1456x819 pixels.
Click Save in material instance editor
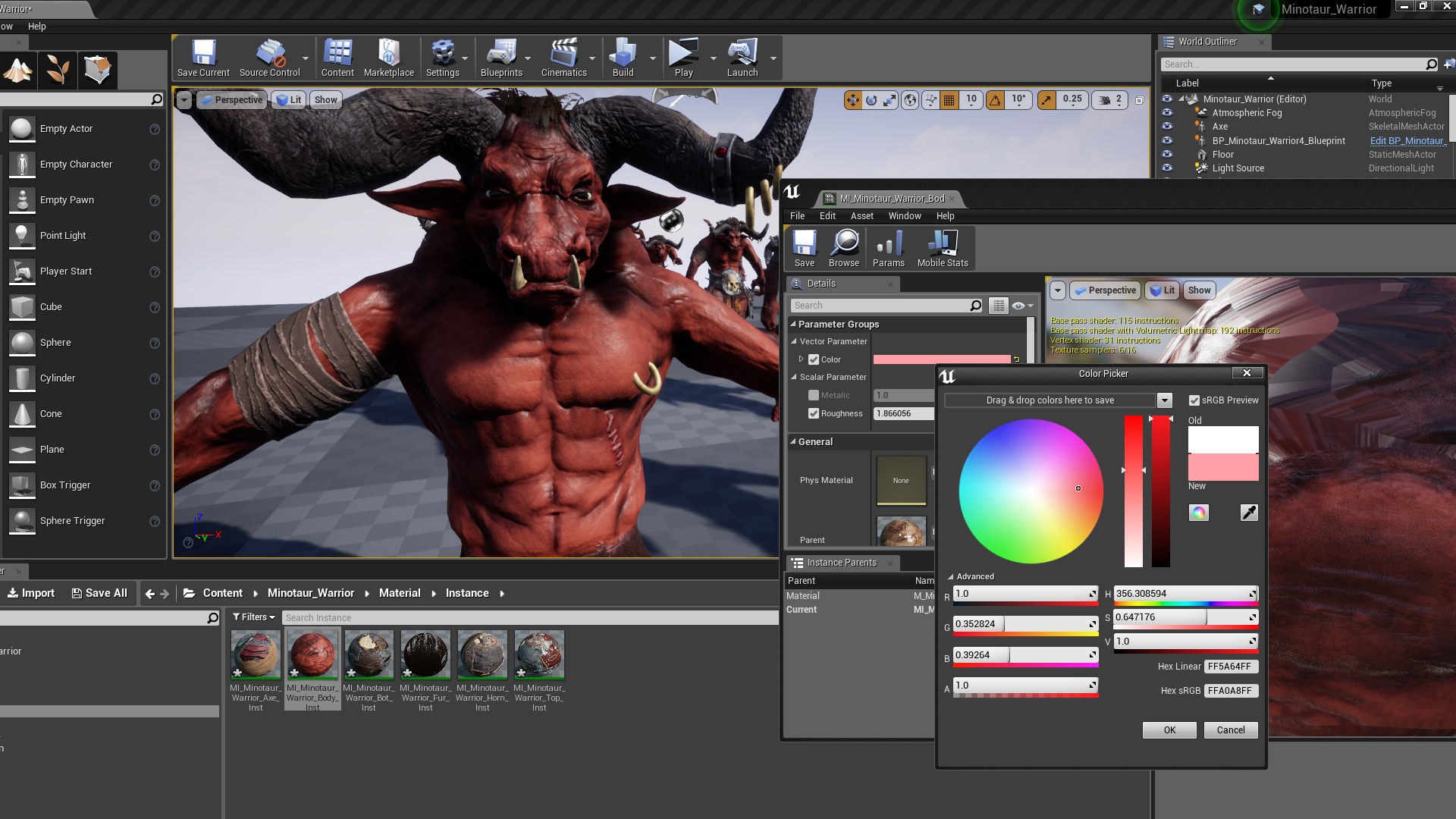click(805, 249)
